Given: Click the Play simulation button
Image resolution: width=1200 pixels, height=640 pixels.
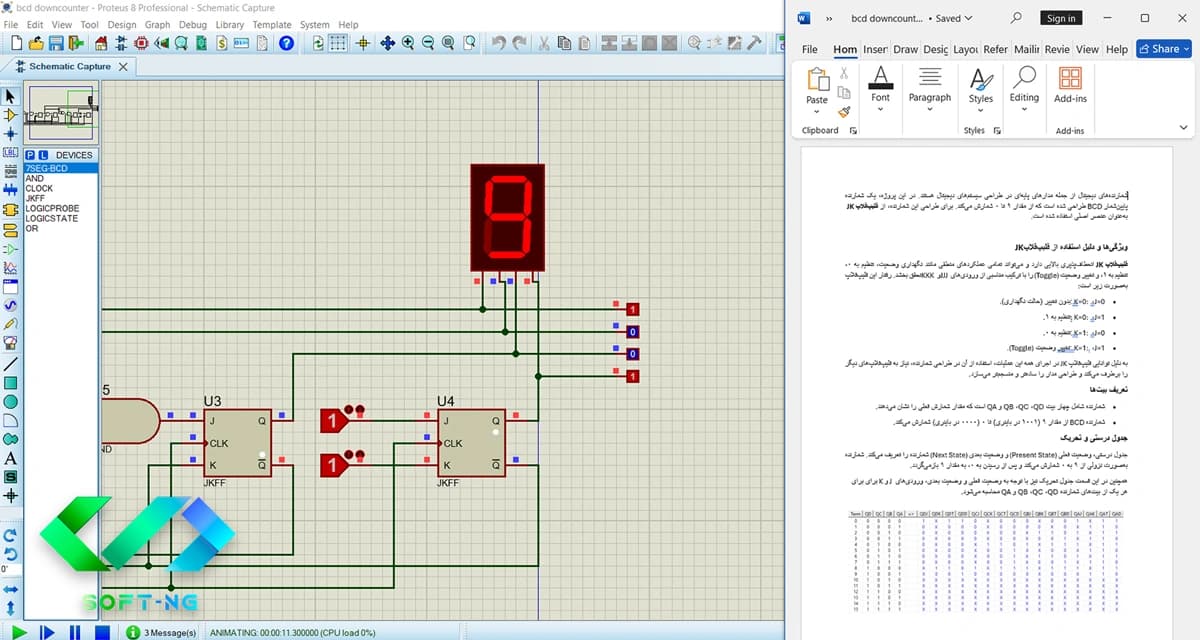Looking at the screenshot, I should pos(18,632).
